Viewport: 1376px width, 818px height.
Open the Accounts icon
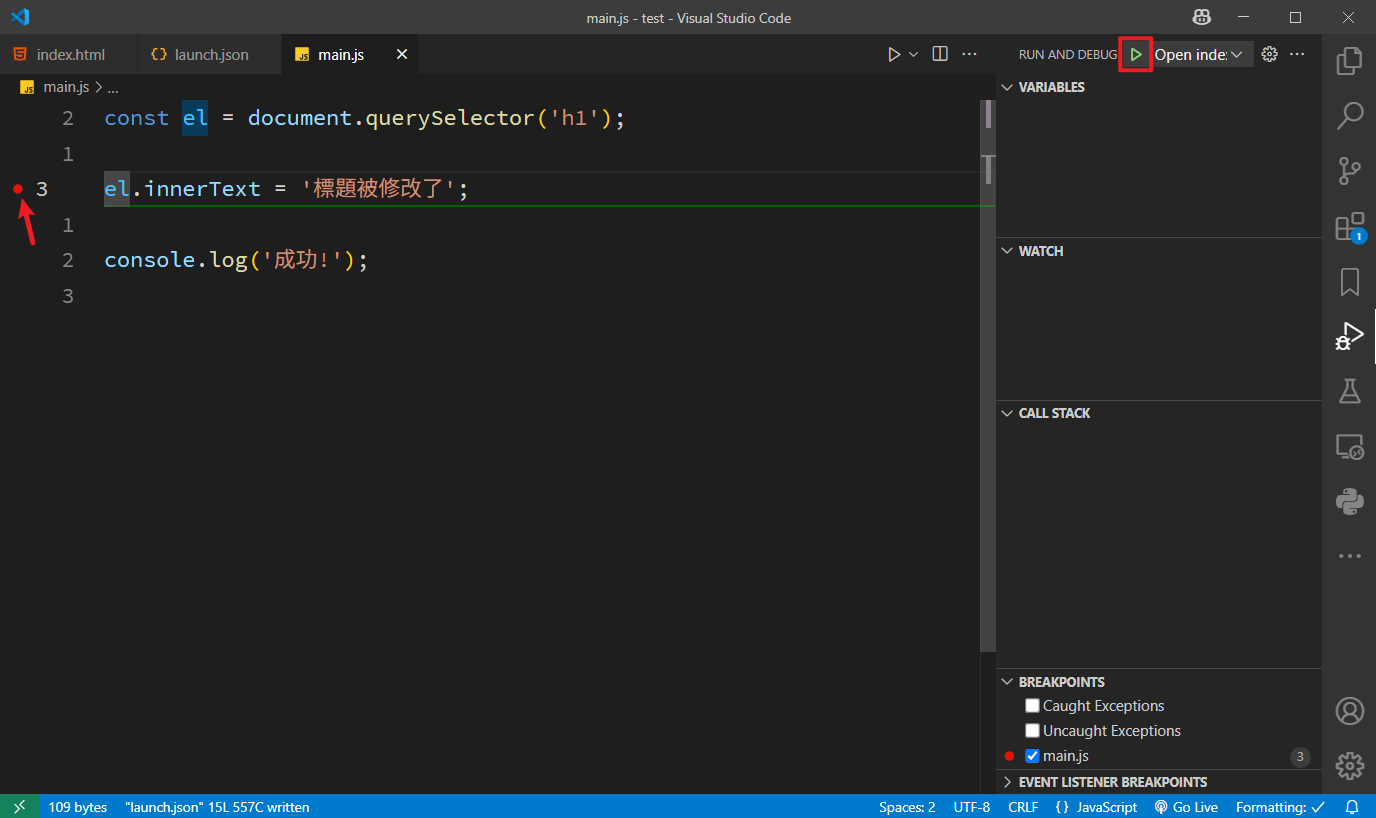pyautogui.click(x=1349, y=711)
